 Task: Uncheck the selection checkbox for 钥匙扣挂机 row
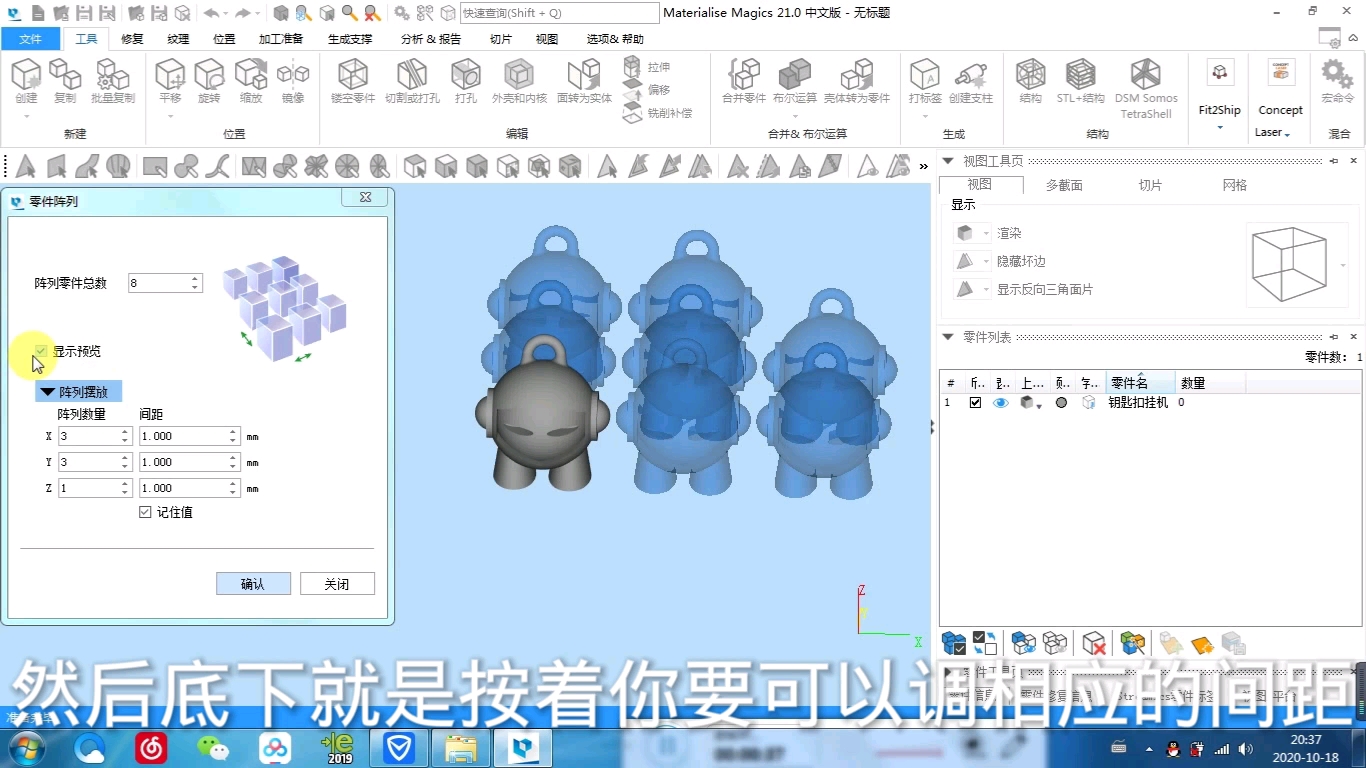pos(975,402)
